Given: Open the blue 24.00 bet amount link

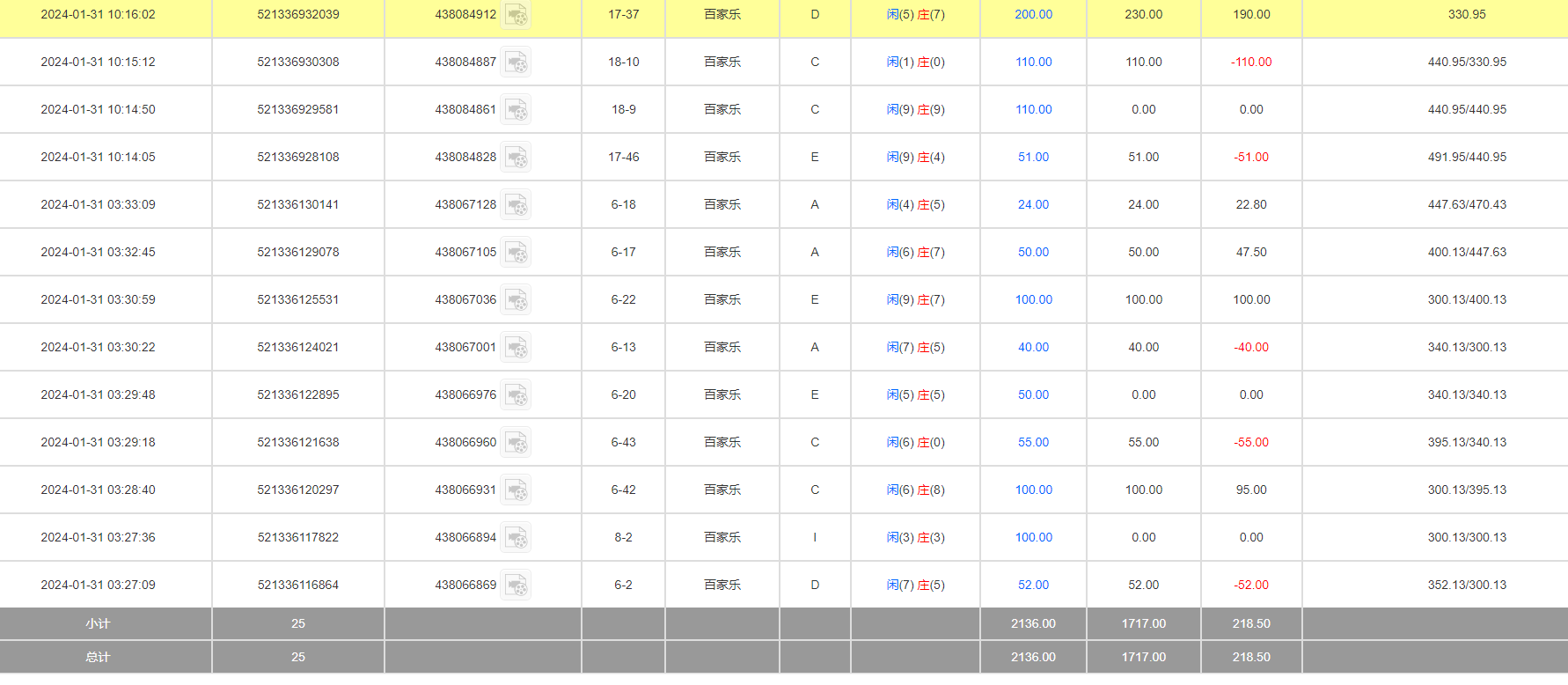Looking at the screenshot, I should [x=1033, y=205].
